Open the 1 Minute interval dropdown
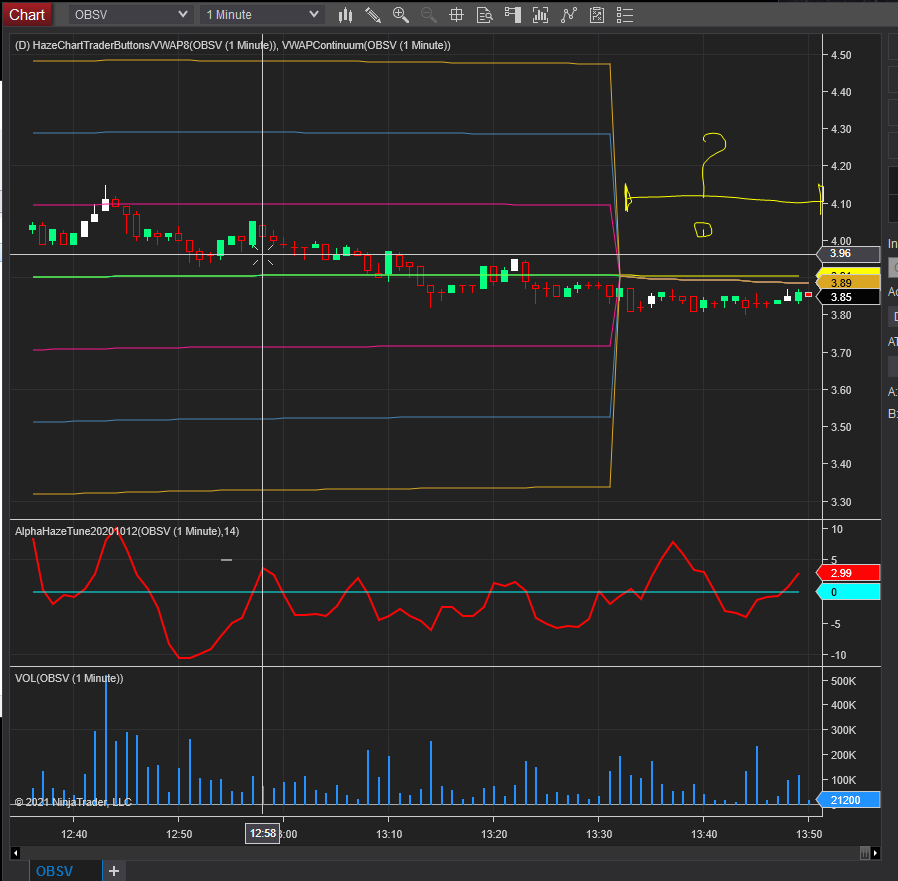 click(262, 14)
